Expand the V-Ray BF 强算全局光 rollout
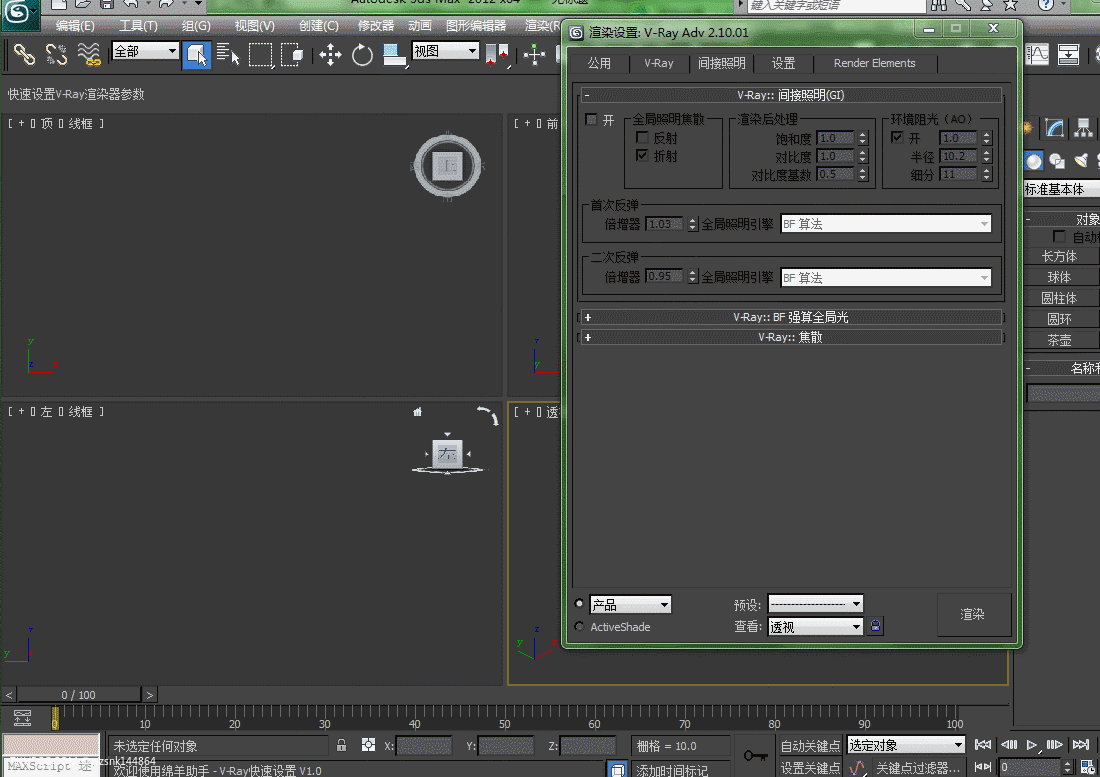 790,317
